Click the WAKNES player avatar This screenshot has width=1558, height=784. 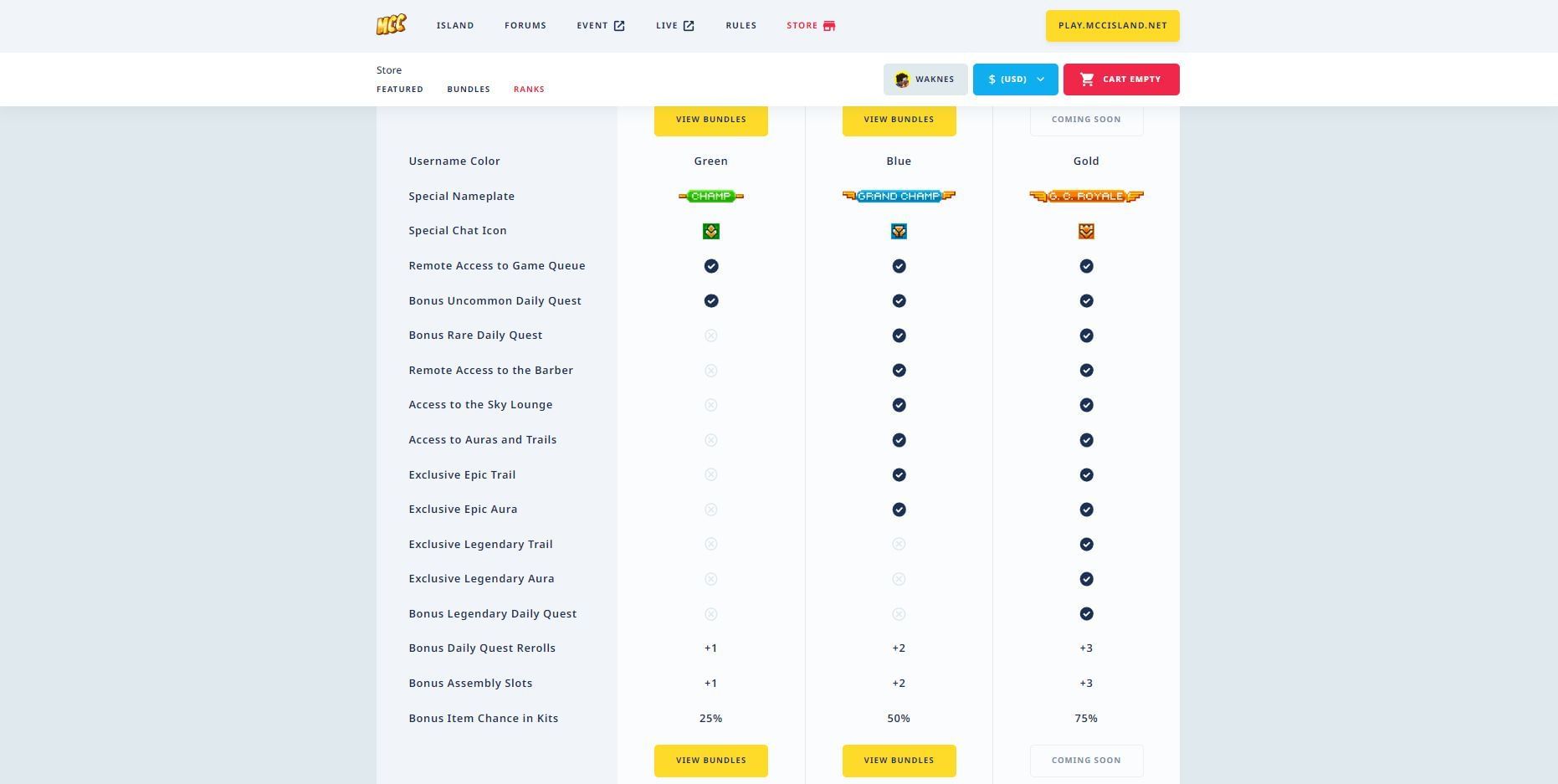(x=902, y=79)
